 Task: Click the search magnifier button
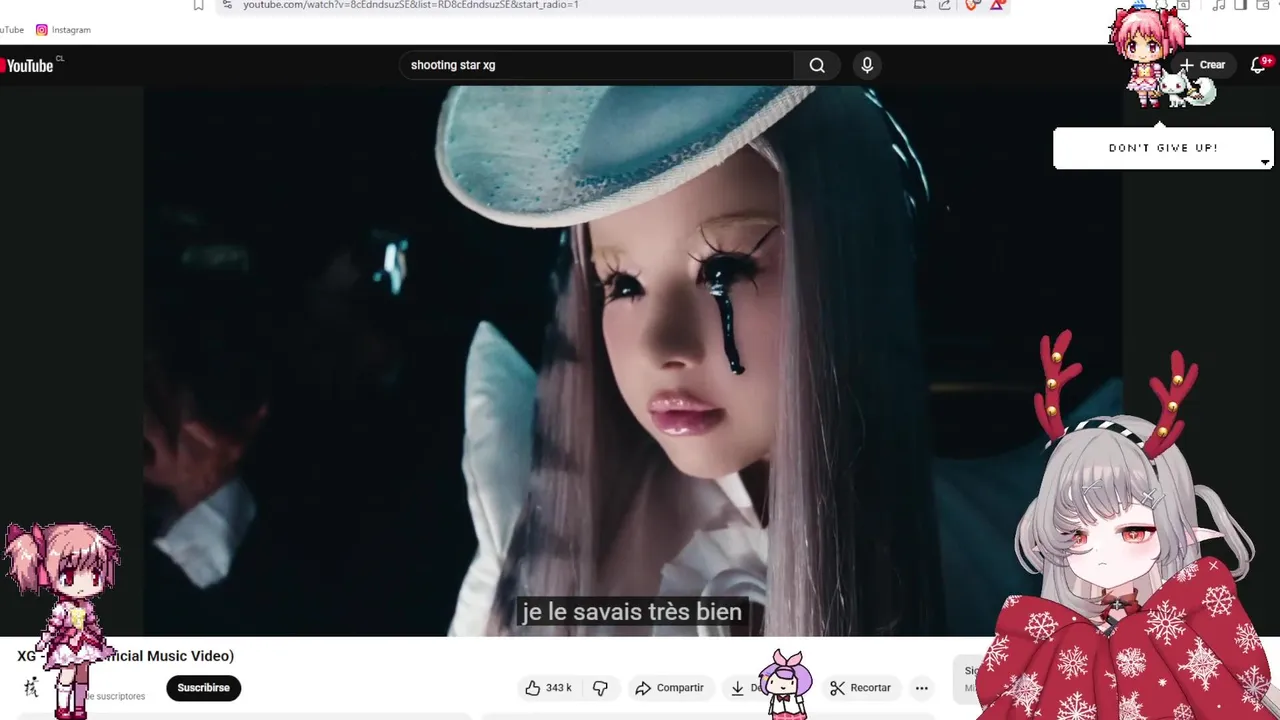817,65
